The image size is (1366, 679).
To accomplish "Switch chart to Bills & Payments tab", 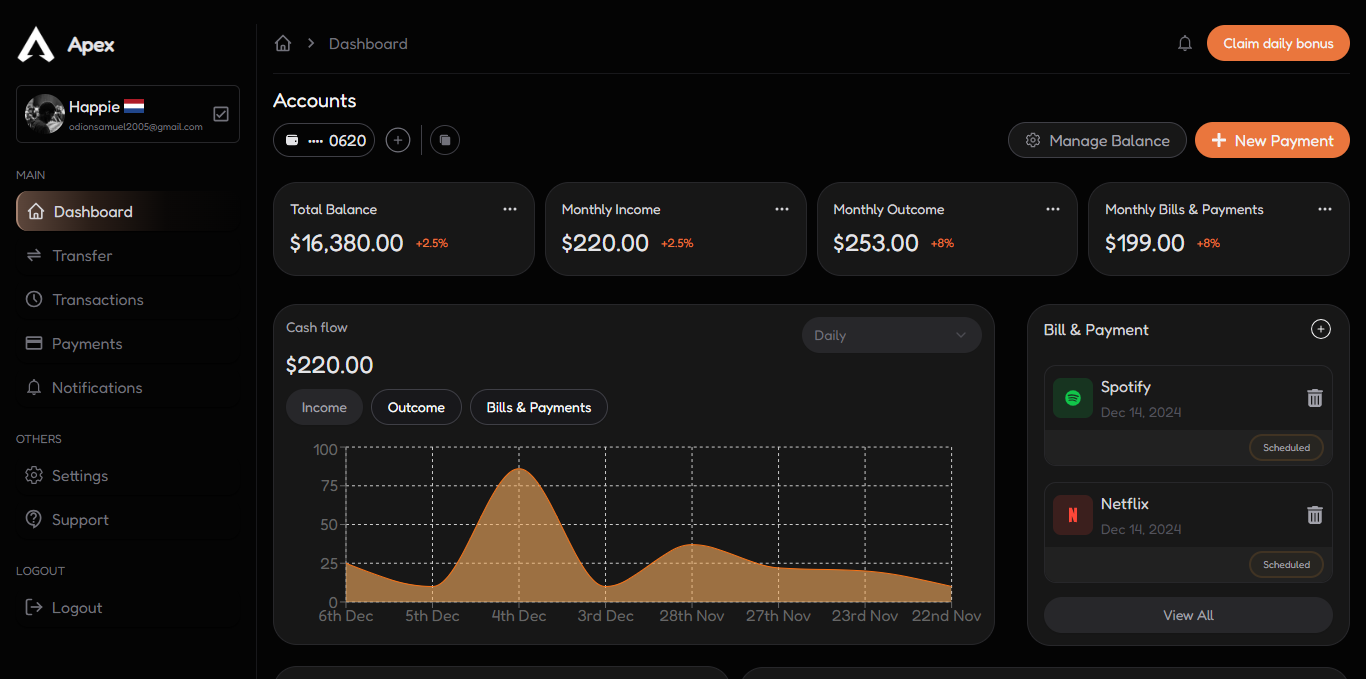I will point(539,407).
